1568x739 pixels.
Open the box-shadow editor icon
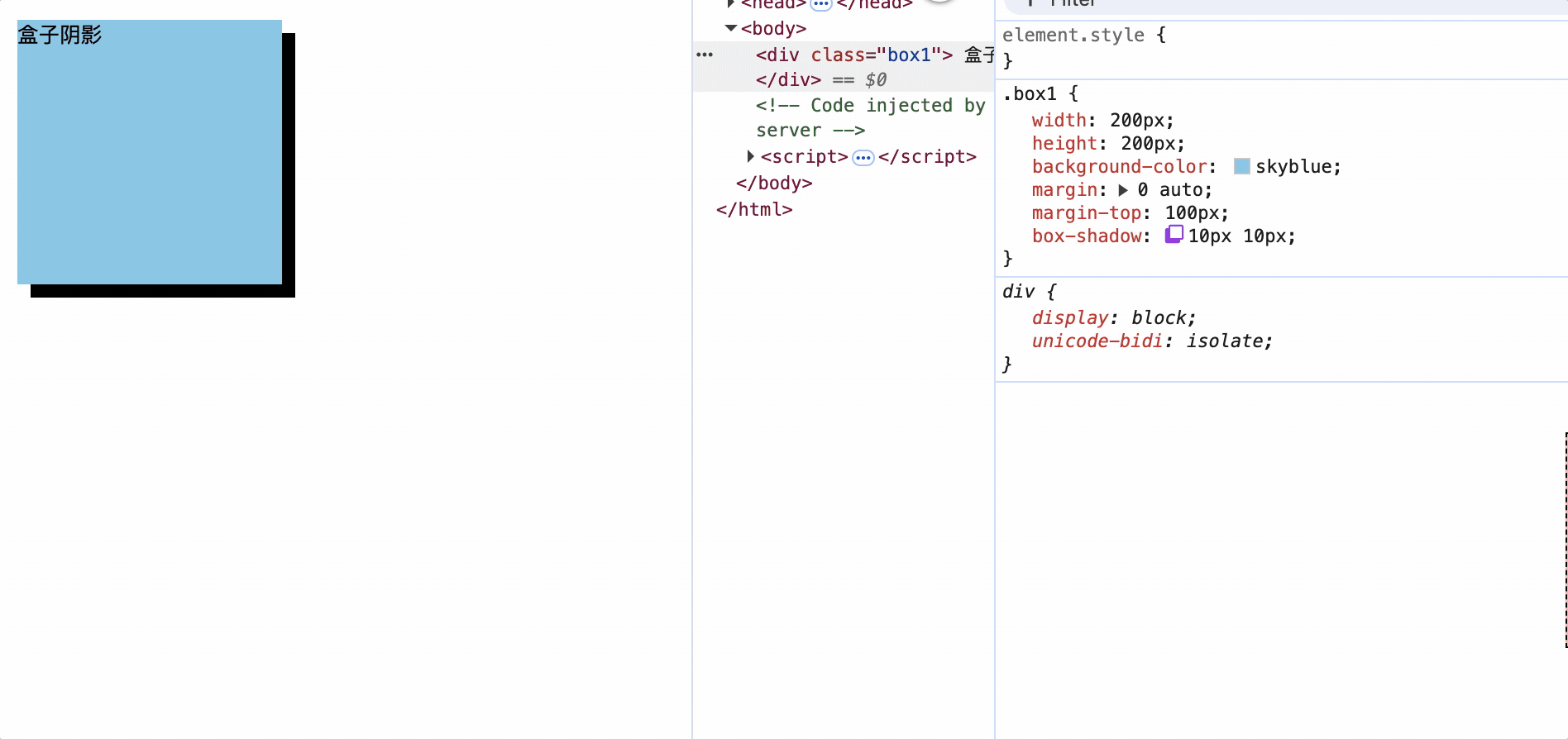[1174, 235]
